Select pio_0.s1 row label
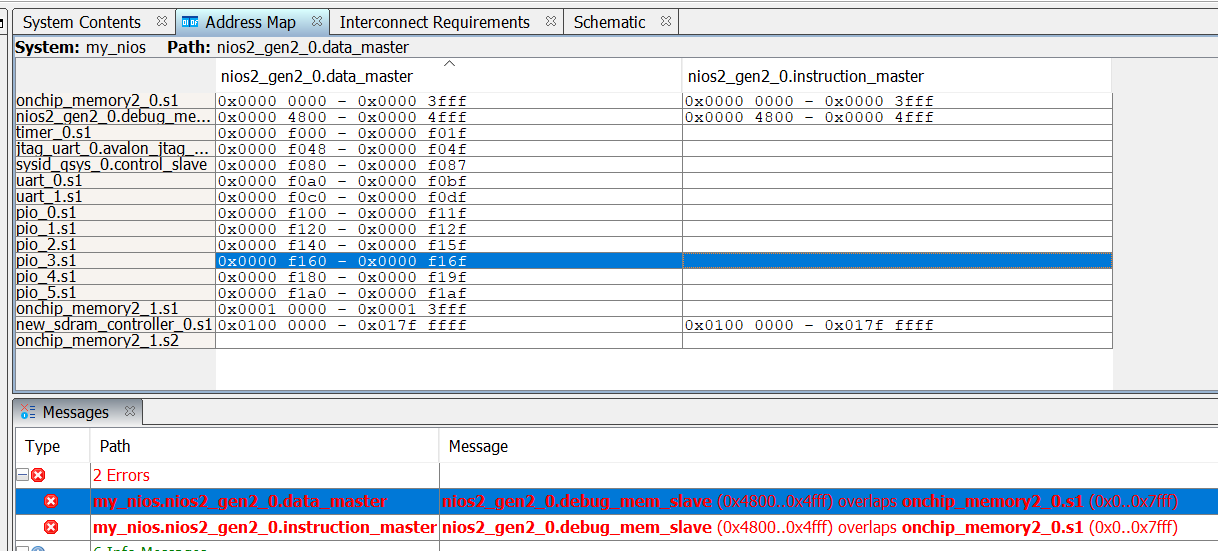 click(115, 213)
